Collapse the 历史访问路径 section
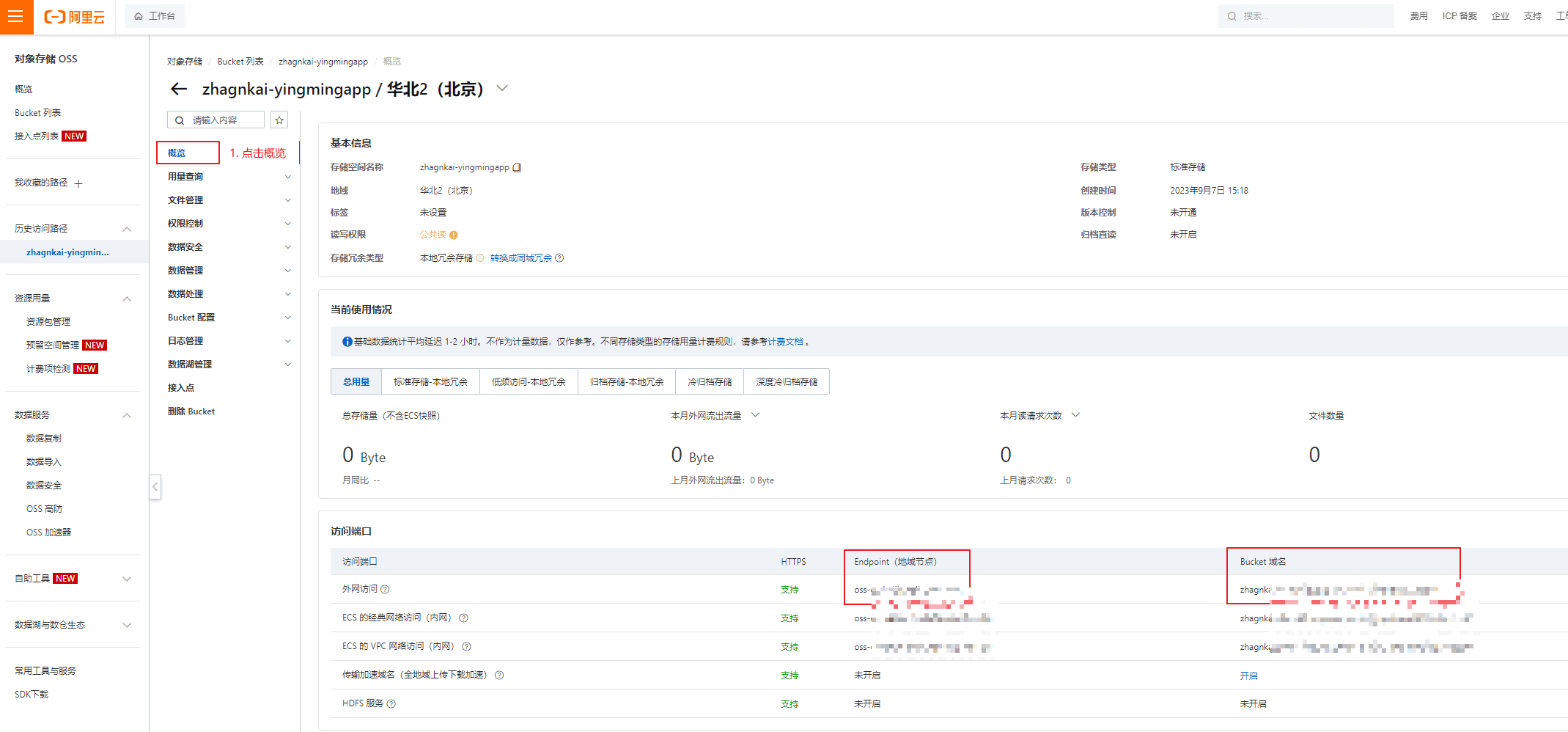Image resolution: width=1568 pixels, height=732 pixels. (x=127, y=229)
